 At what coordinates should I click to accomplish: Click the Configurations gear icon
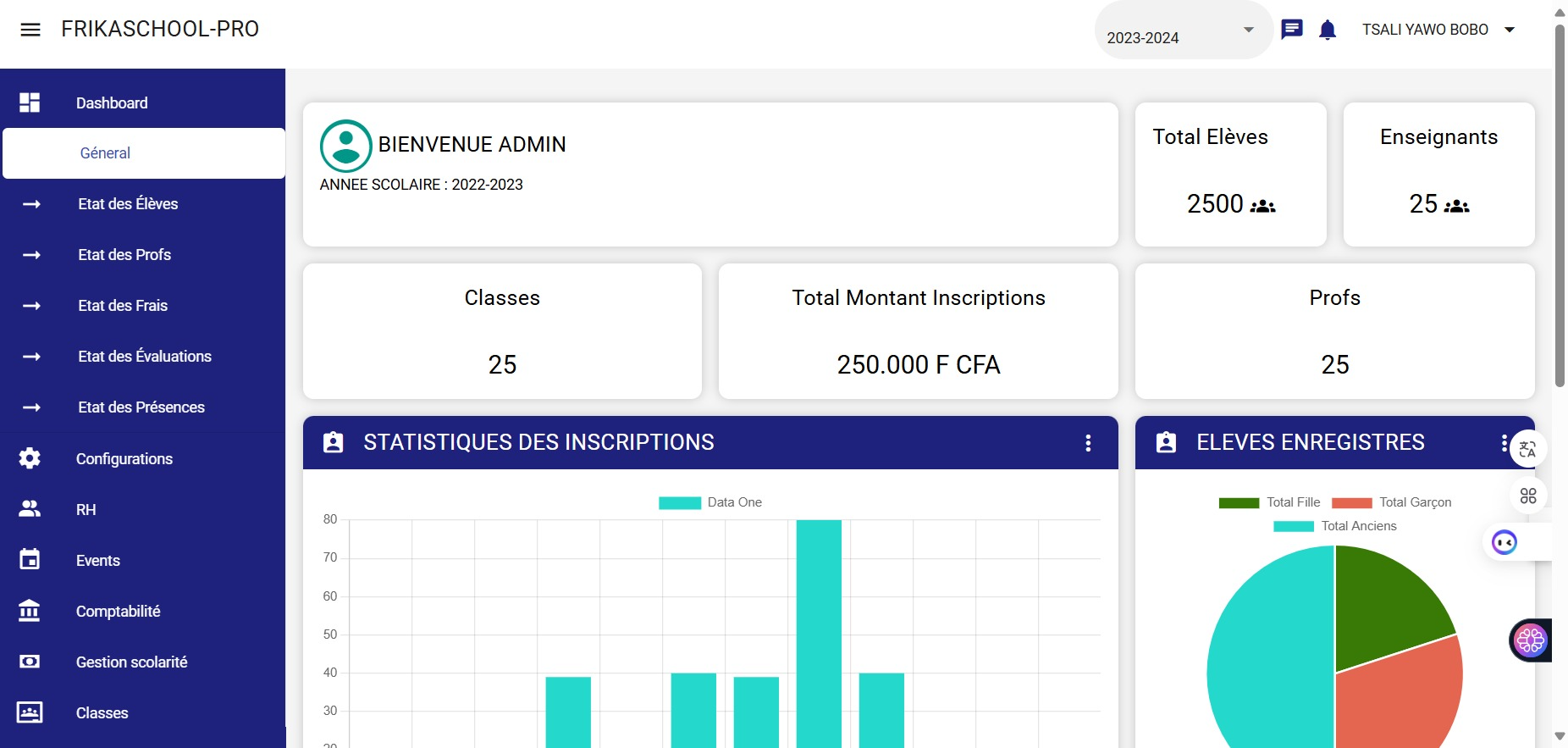(x=30, y=458)
